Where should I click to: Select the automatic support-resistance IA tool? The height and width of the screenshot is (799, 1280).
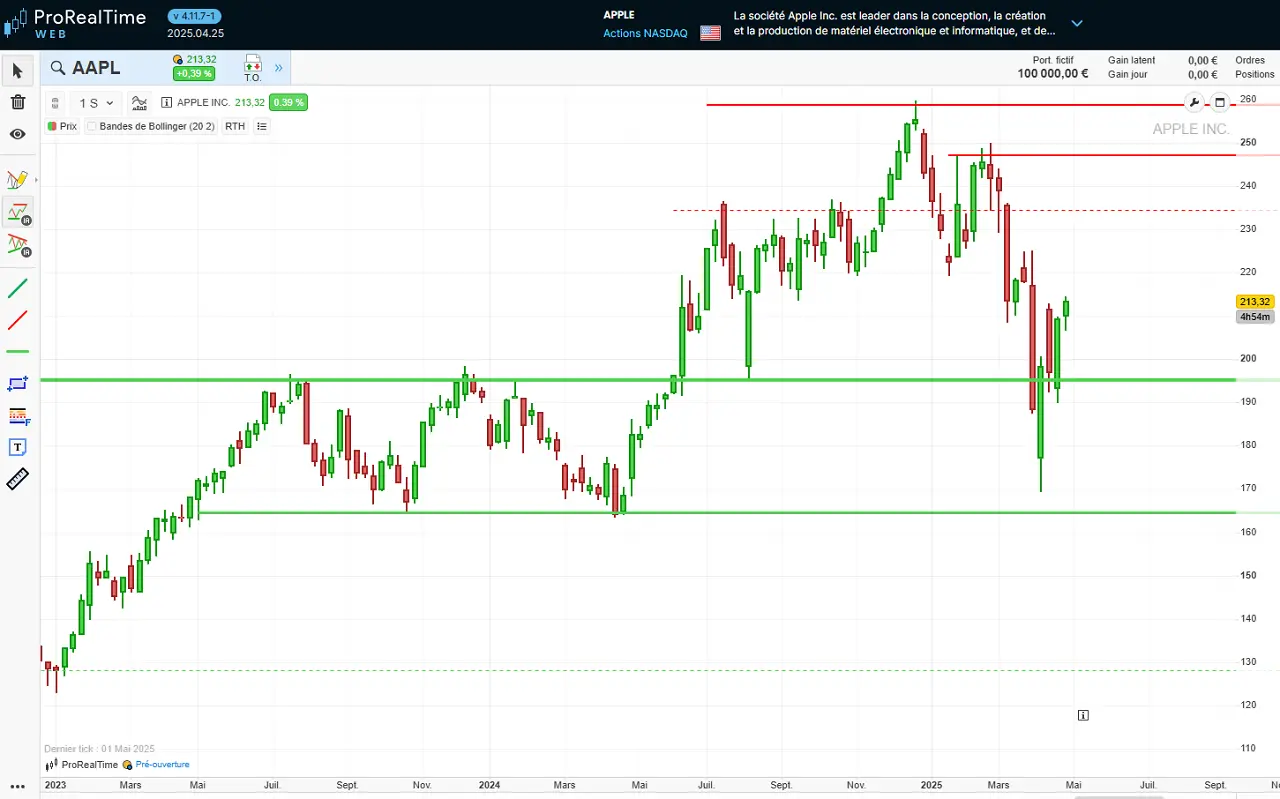(17, 212)
